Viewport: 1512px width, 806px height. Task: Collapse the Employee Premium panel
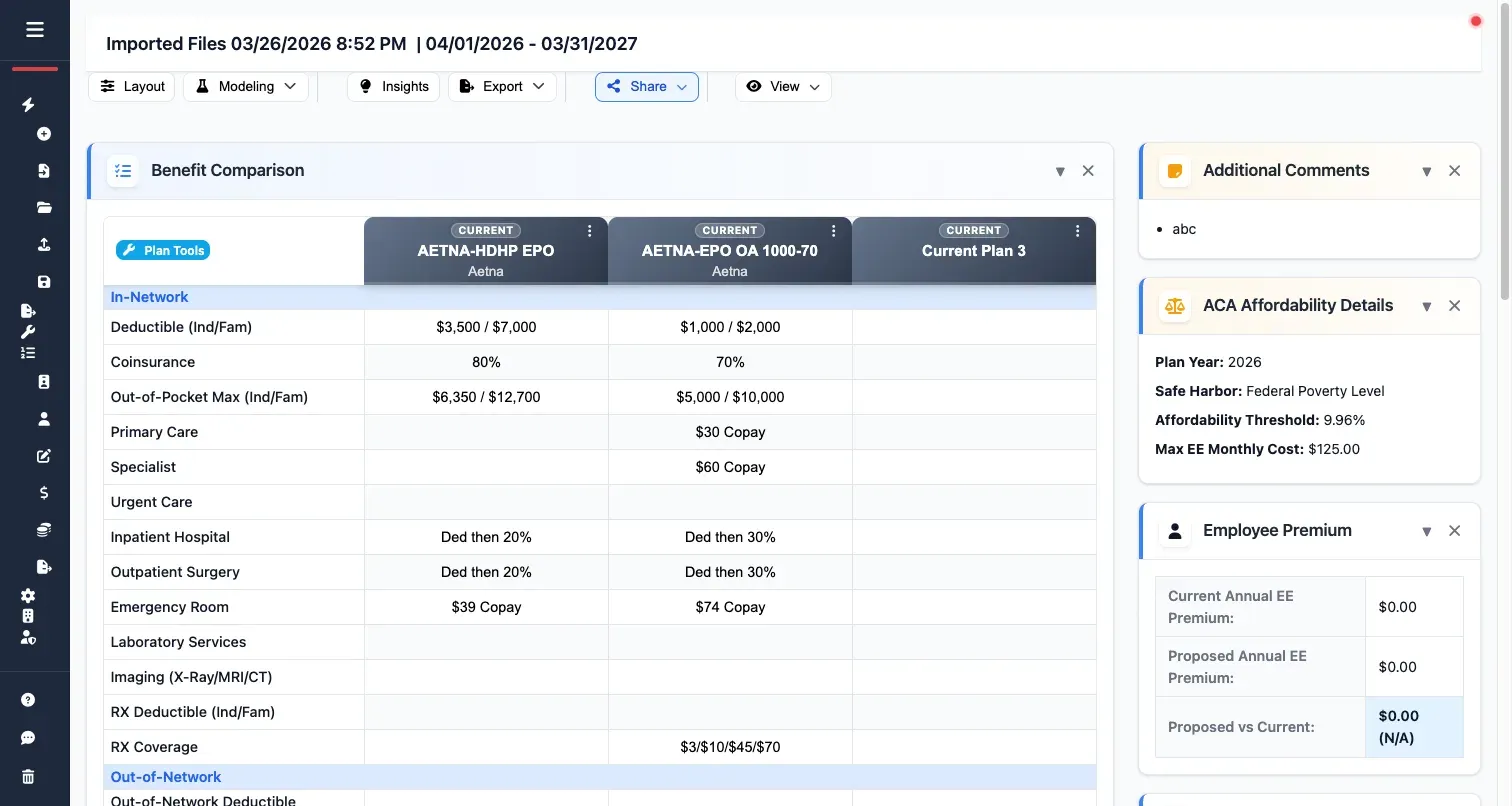1427,531
